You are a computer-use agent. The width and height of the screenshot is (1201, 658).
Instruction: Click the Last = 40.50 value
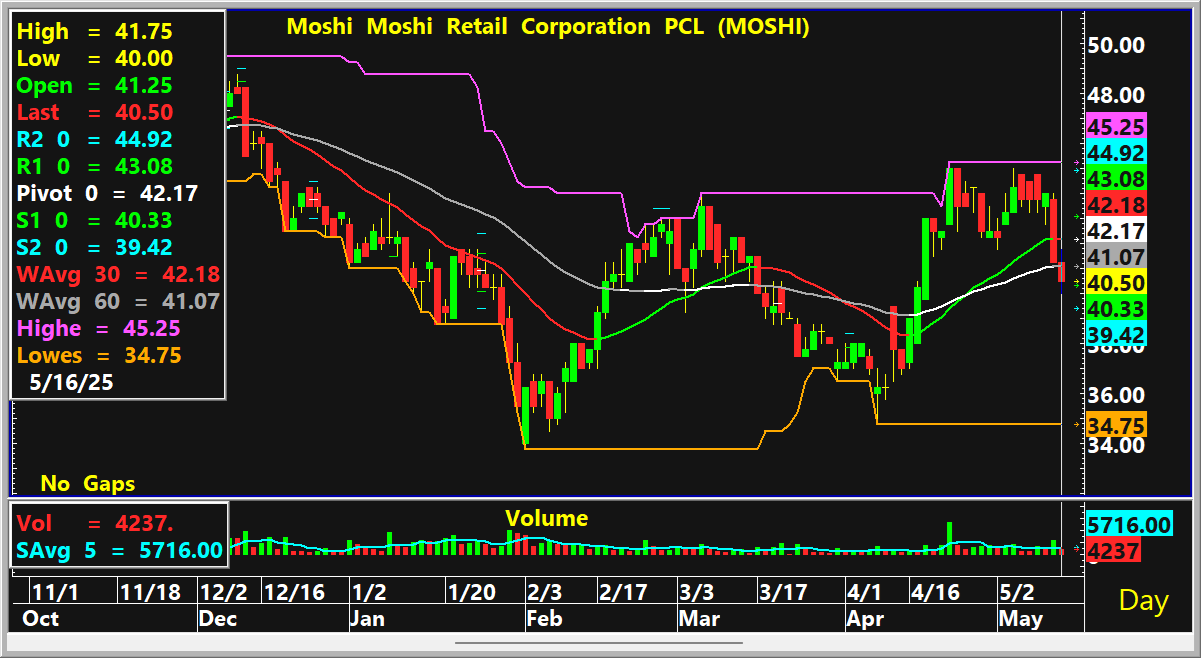click(x=94, y=113)
